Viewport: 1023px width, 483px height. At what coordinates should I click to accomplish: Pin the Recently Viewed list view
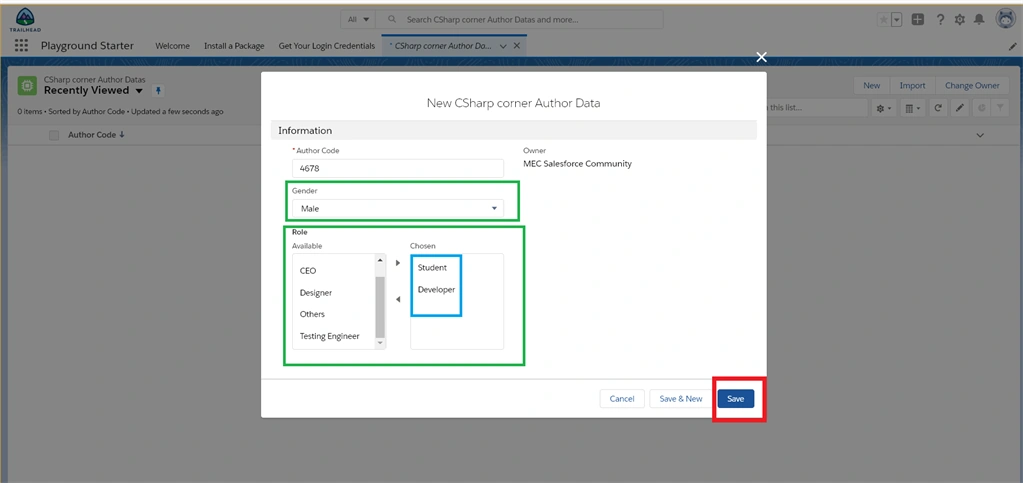pyautogui.click(x=158, y=91)
